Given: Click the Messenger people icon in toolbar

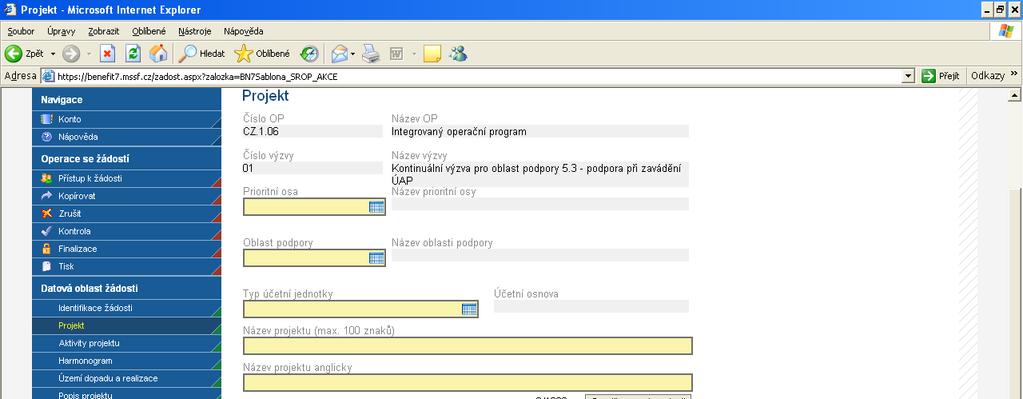Looking at the screenshot, I should pos(459,54).
